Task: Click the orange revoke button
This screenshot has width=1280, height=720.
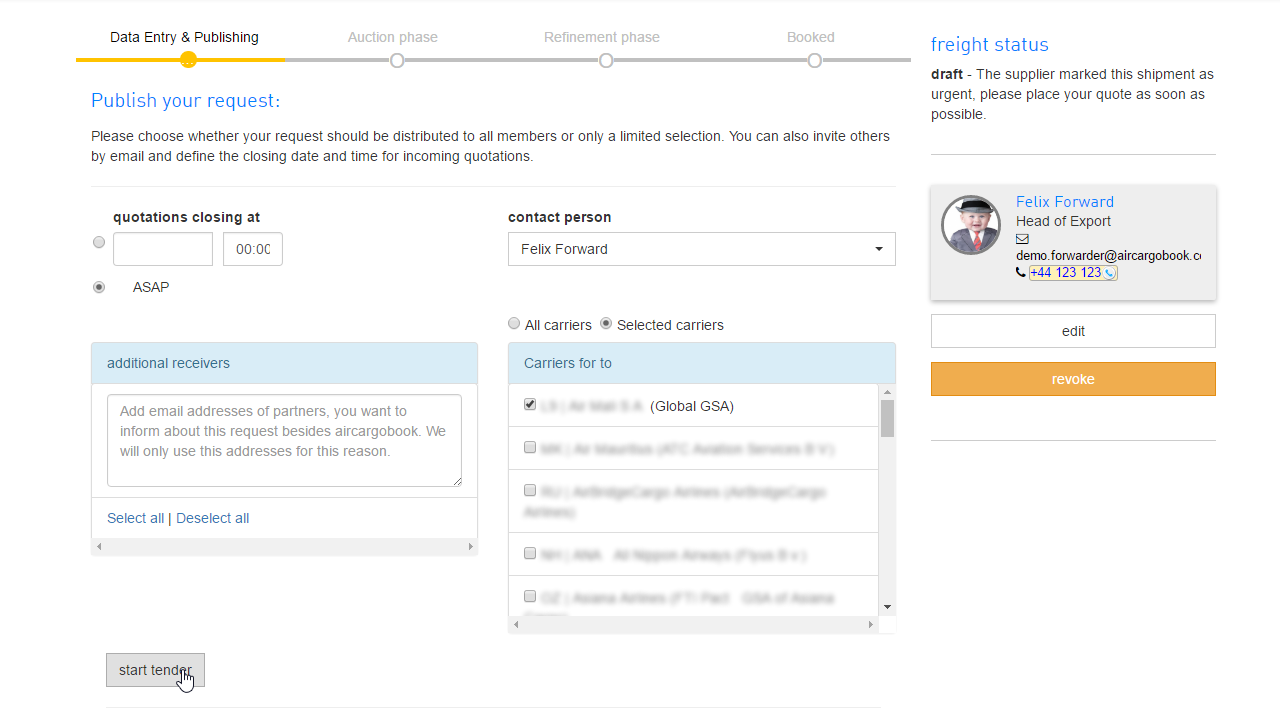Action: pos(1073,379)
